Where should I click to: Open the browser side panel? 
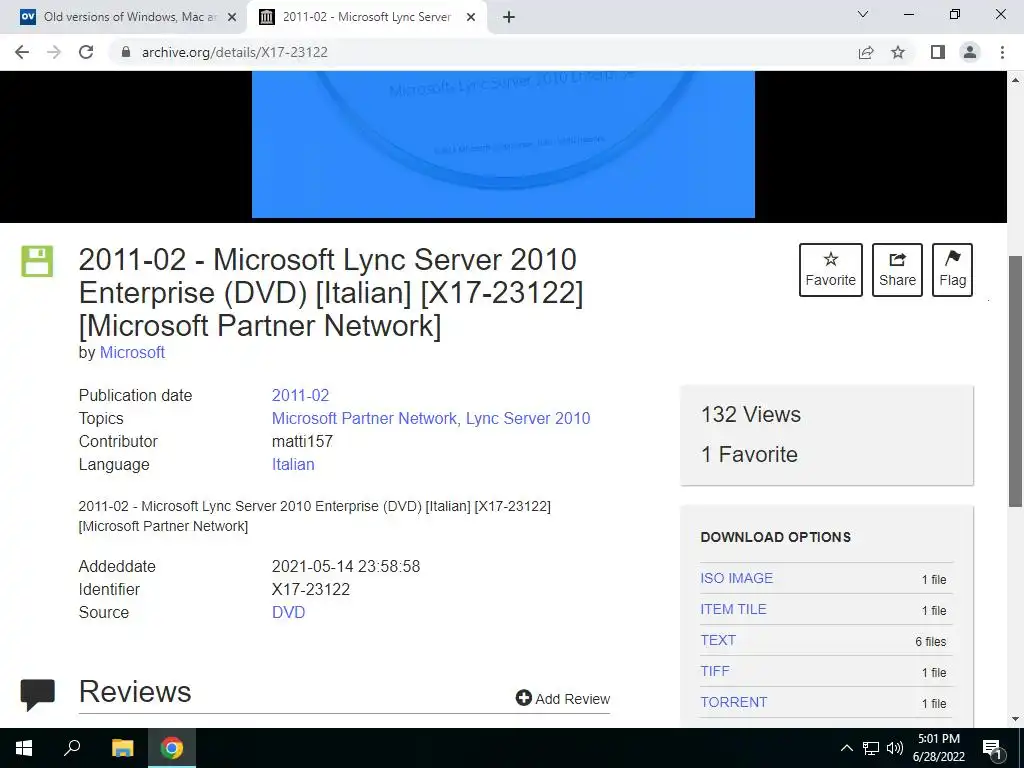[938, 52]
